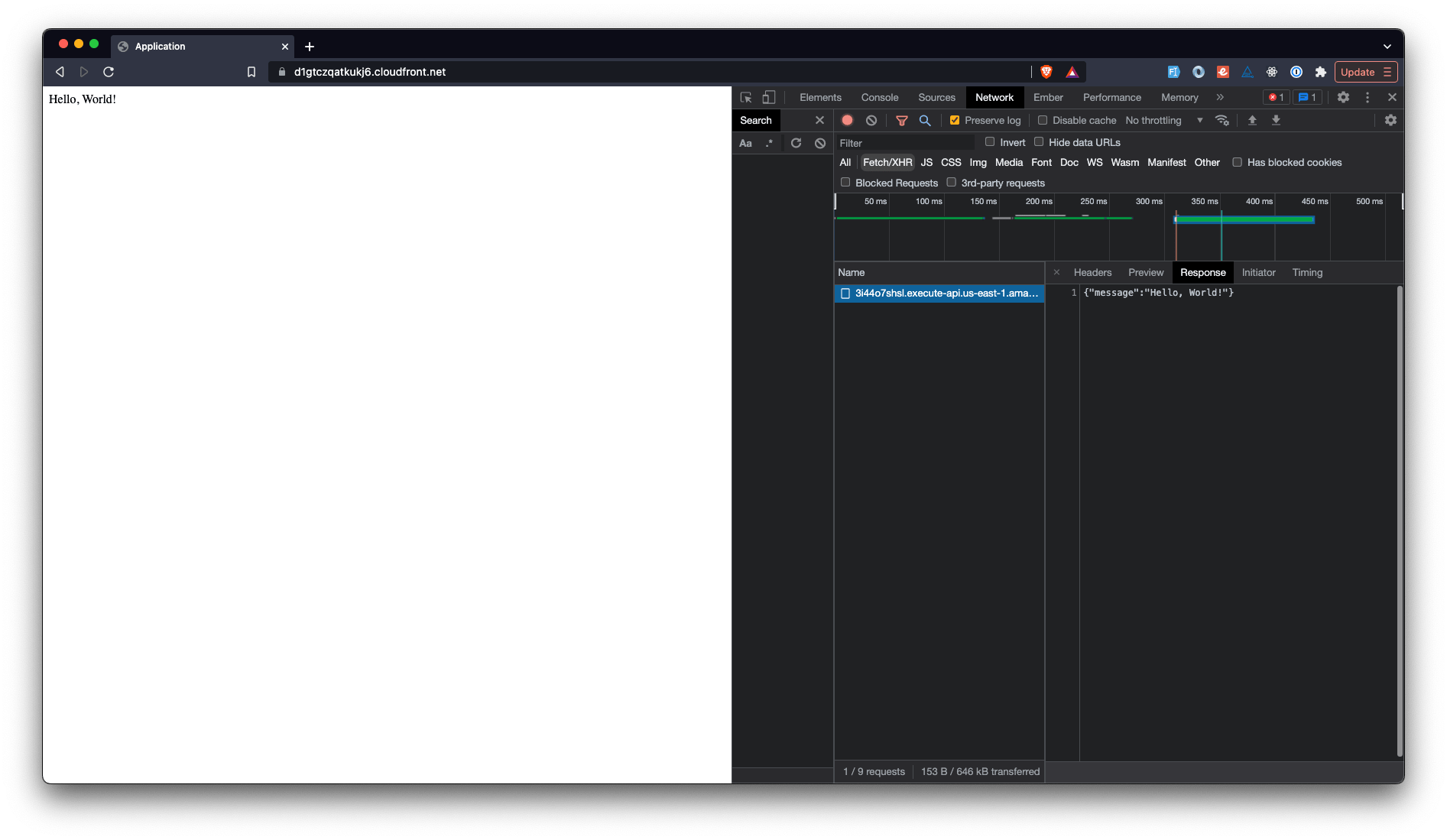Expand the hidden DevTools panels chevron
1447x840 pixels.
click(x=1220, y=97)
